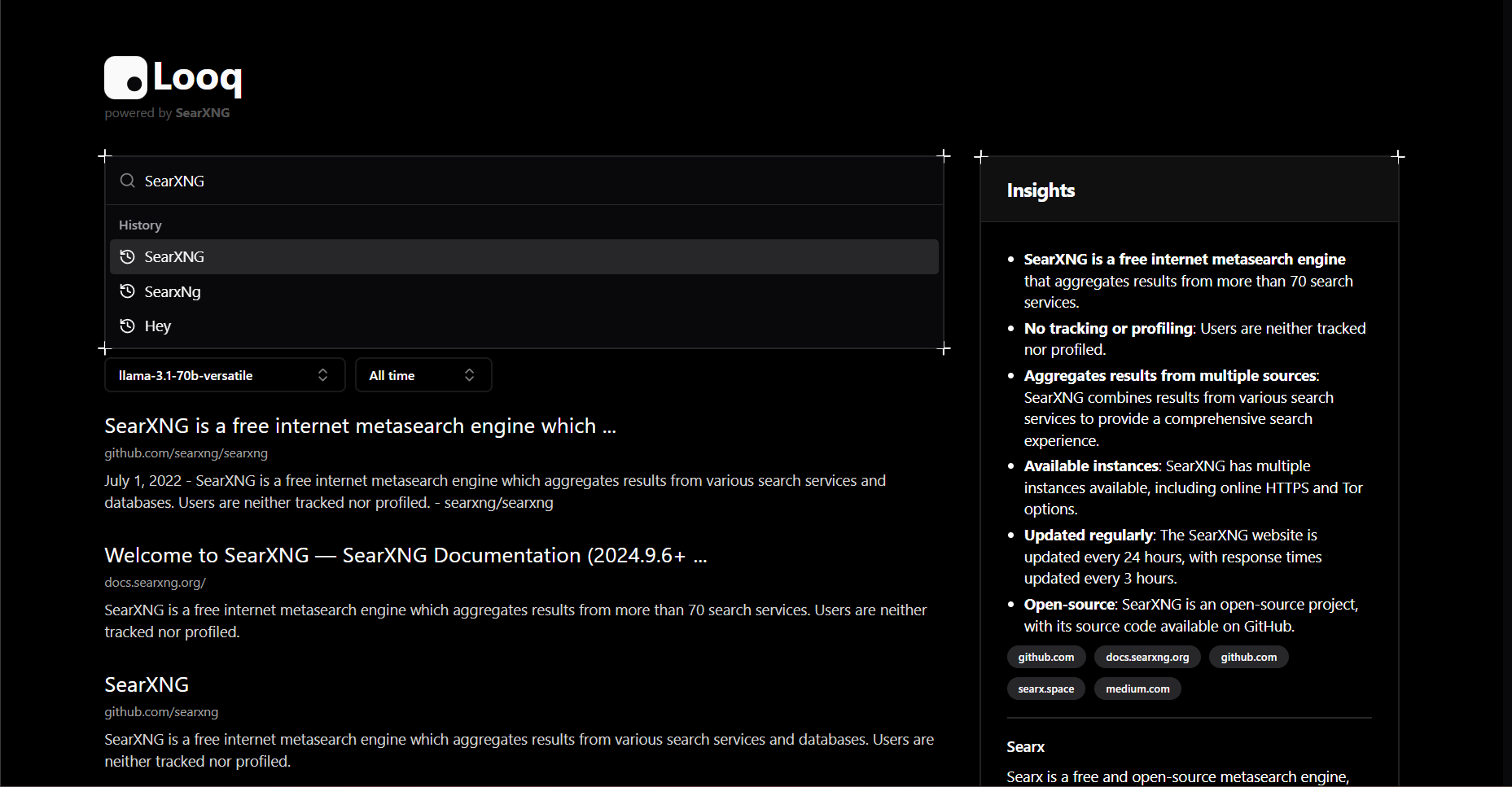This screenshot has height=787, width=1512.
Task: Click the searx.space source chip
Action: click(x=1045, y=689)
